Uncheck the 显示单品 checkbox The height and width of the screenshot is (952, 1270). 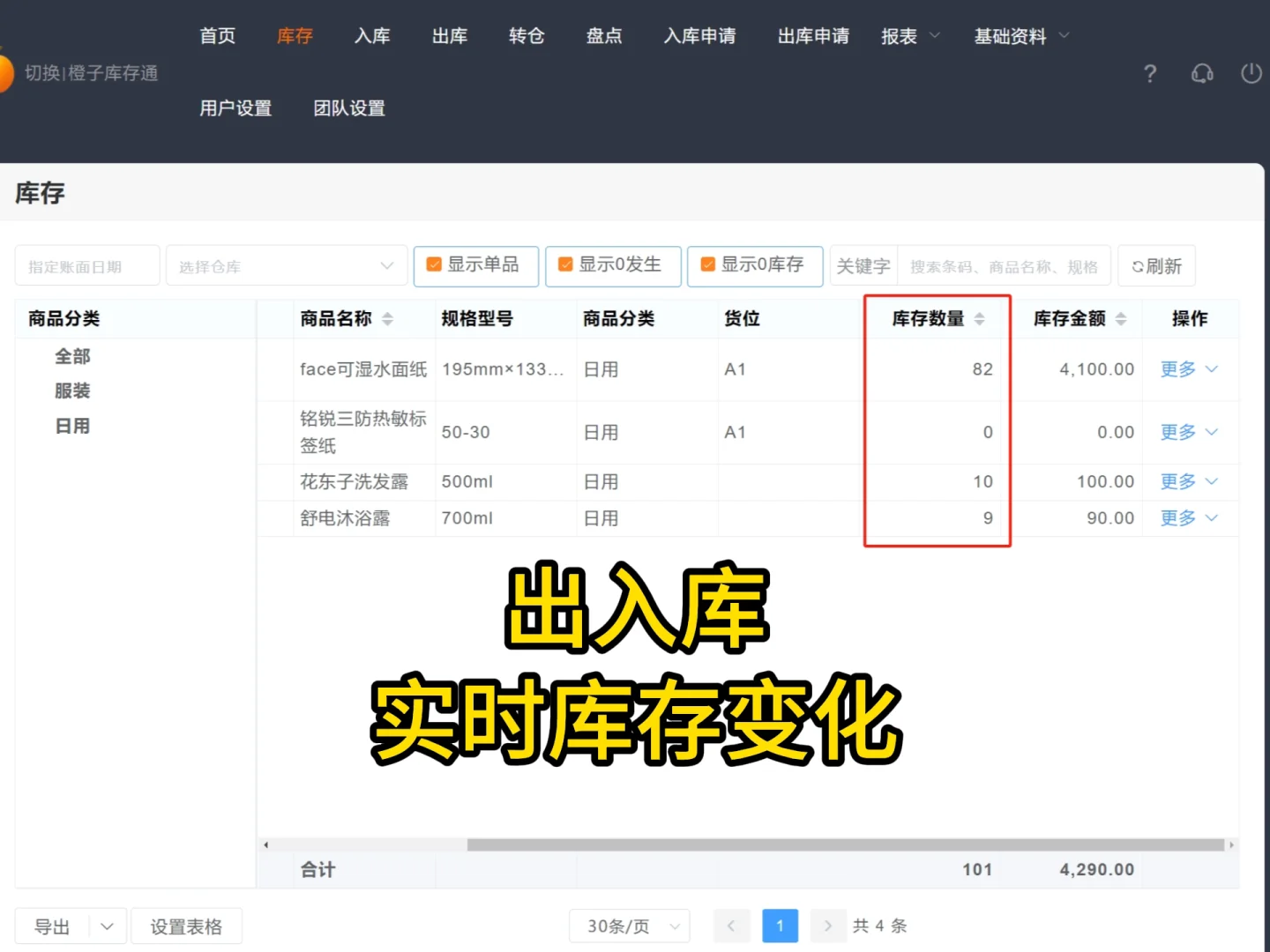click(x=433, y=264)
